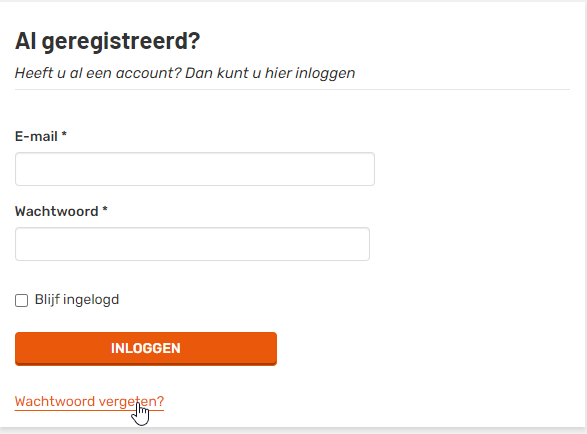Click the Blijf ingelogd label text
Screen dimensions: 587x434
click(x=77, y=300)
